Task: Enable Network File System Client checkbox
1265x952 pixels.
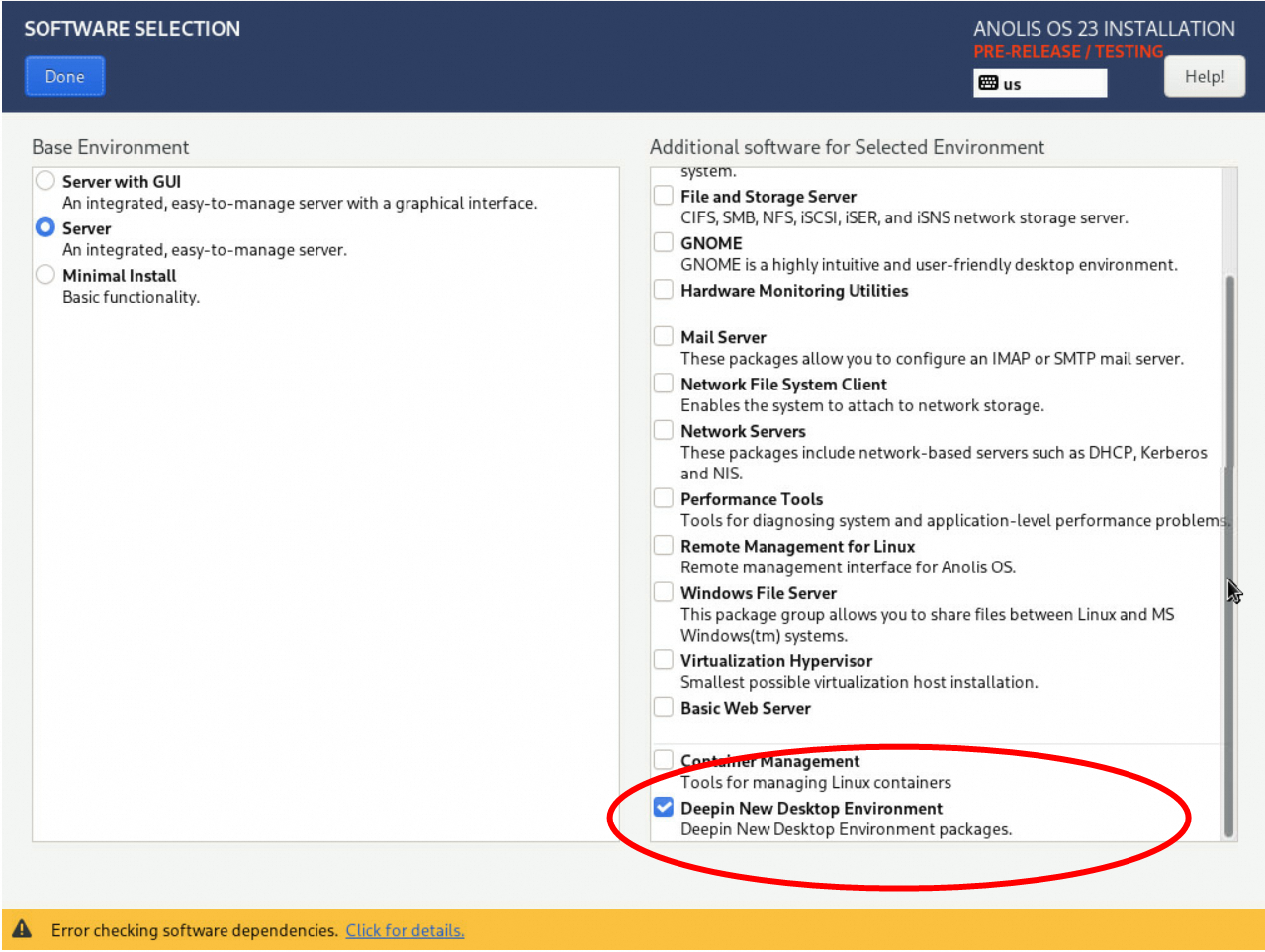Action: point(664,384)
